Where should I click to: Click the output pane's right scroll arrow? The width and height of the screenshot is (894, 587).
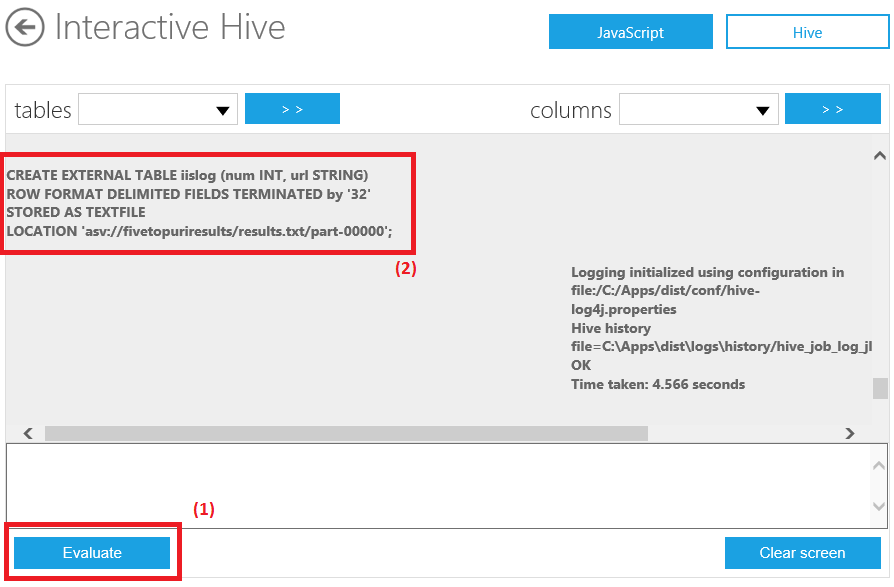[850, 434]
